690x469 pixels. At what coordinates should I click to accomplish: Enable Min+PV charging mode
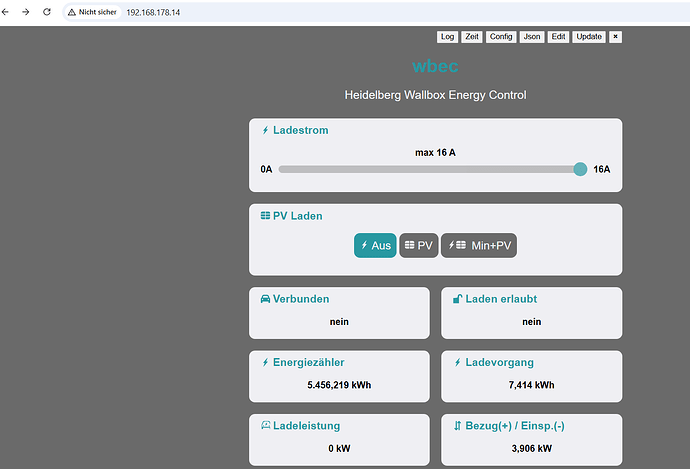(478, 245)
